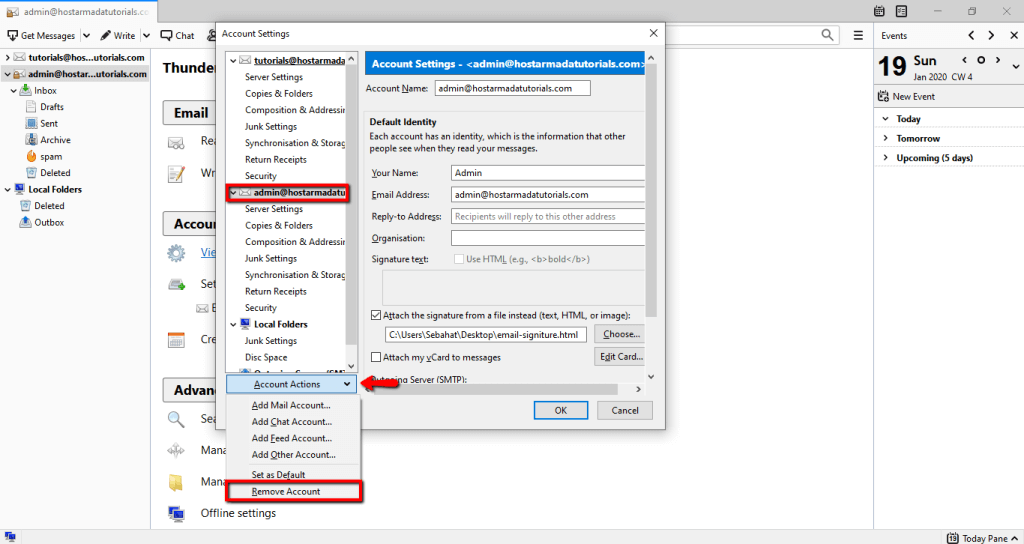The image size is (1024, 544).
Task: Choose Add Feed Account menu item
Action: (x=291, y=438)
